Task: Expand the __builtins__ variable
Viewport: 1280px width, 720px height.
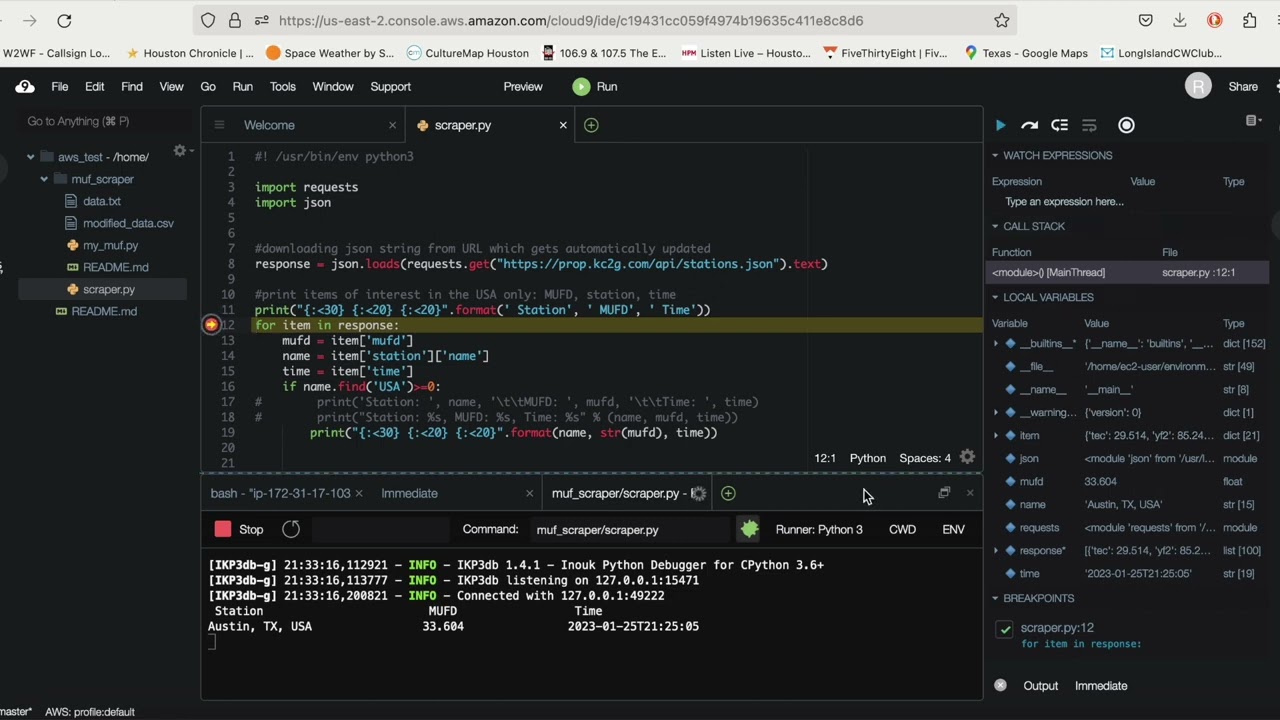Action: [x=996, y=343]
